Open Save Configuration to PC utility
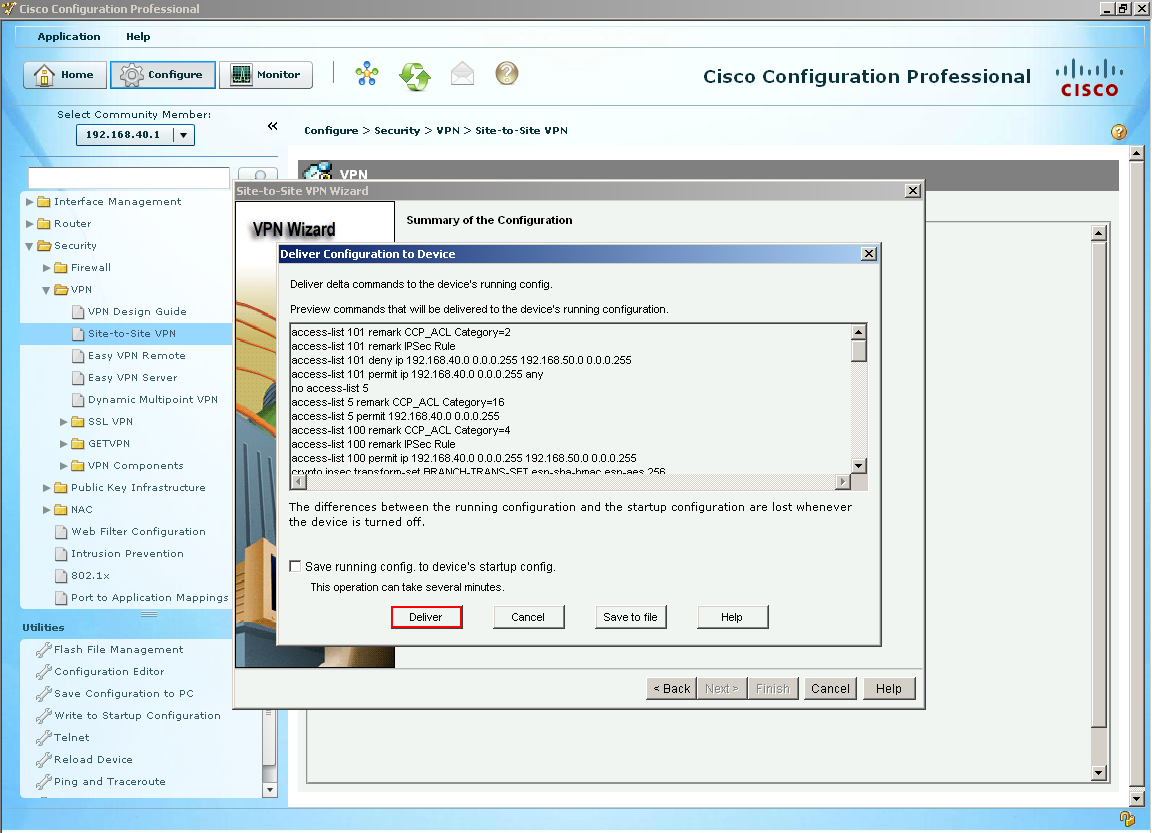 tap(123, 693)
